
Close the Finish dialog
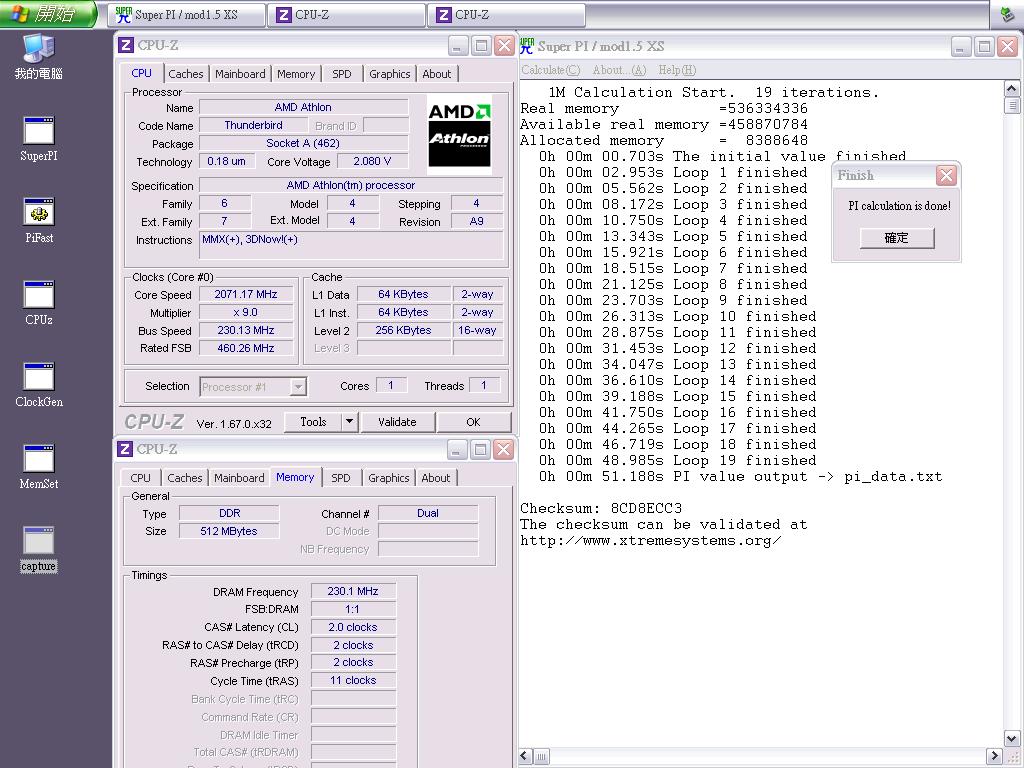click(x=946, y=175)
